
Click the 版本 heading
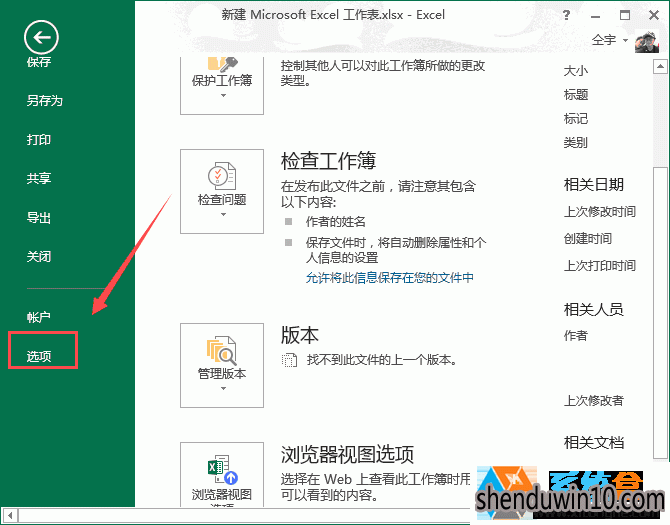pos(300,335)
